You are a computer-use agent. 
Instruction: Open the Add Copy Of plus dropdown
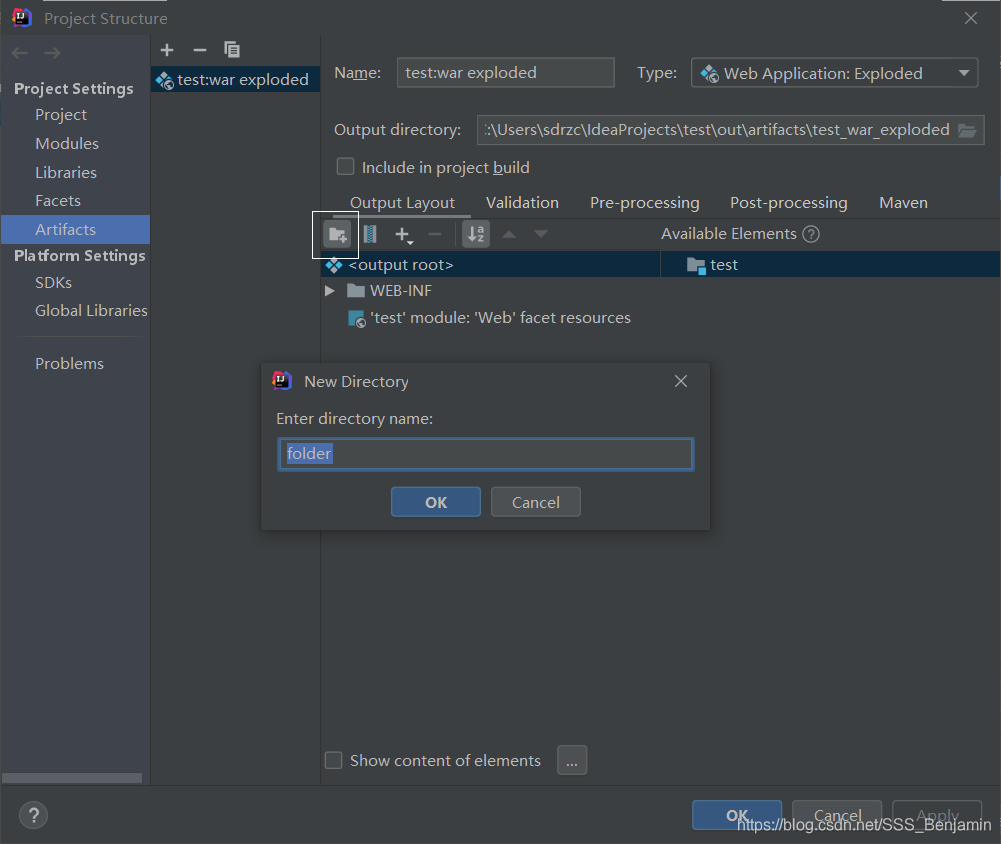point(403,235)
